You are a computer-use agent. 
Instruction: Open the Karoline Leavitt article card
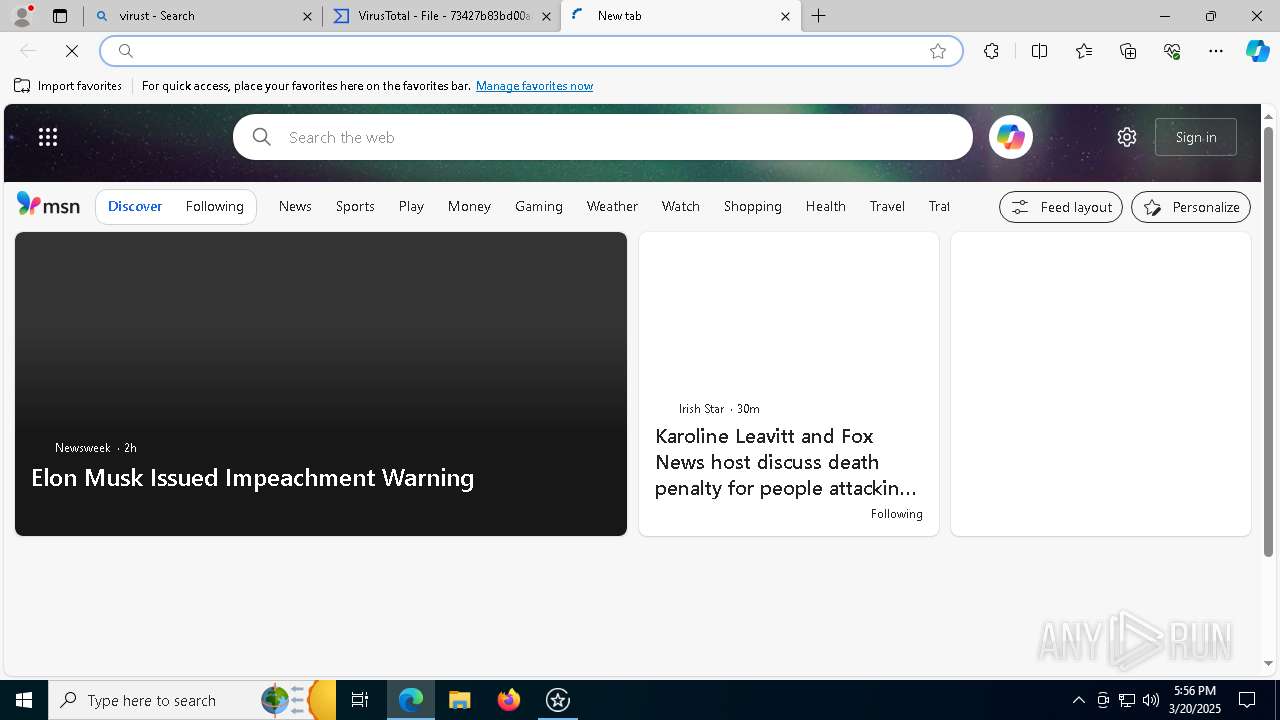pyautogui.click(x=789, y=384)
